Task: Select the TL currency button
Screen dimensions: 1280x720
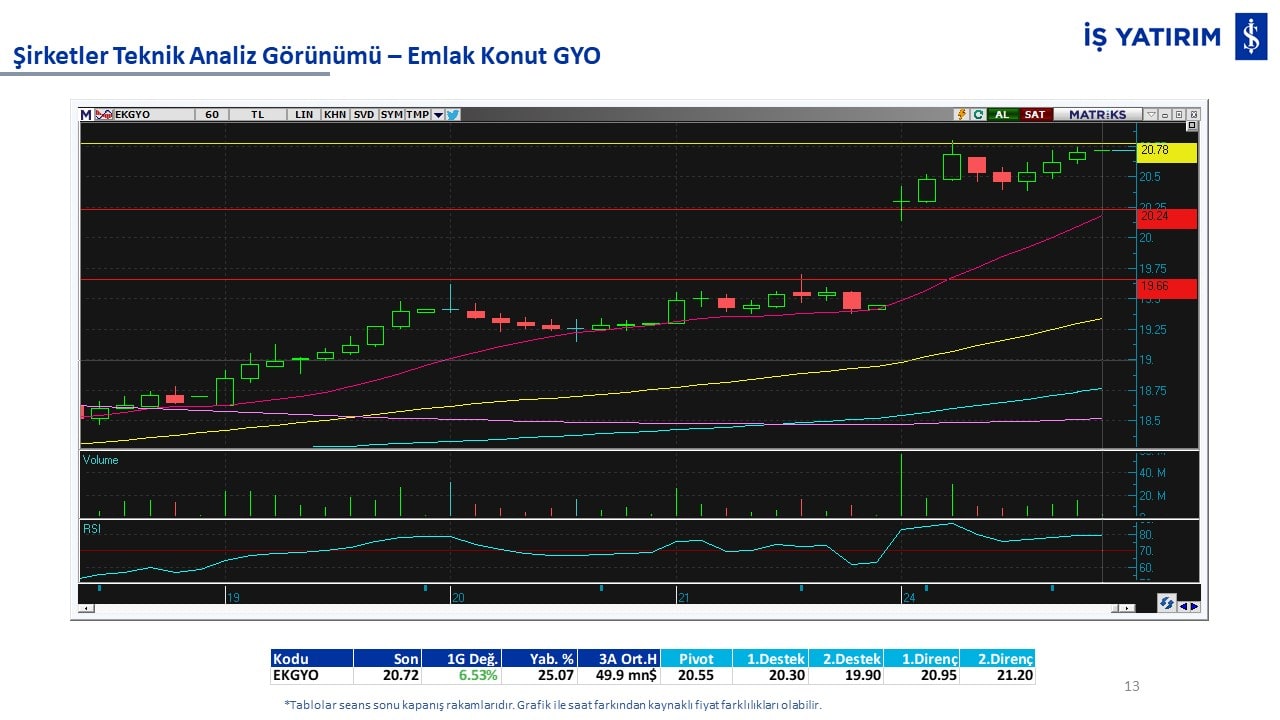Action: point(258,115)
